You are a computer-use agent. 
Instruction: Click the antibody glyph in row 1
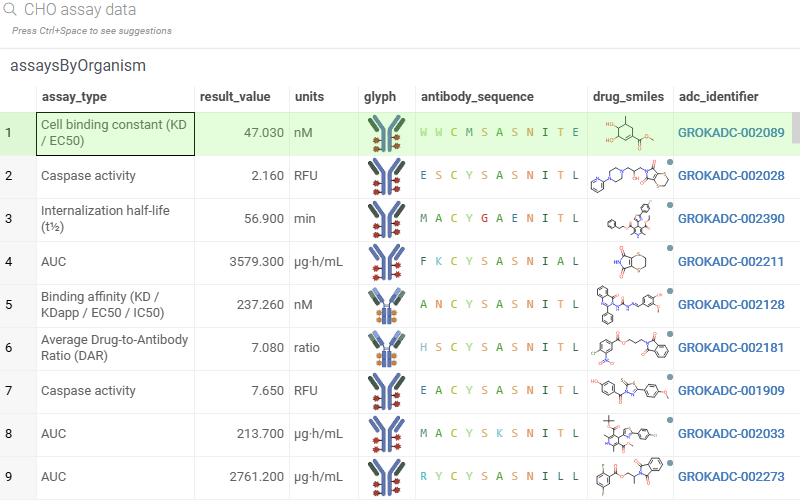tap(386, 133)
